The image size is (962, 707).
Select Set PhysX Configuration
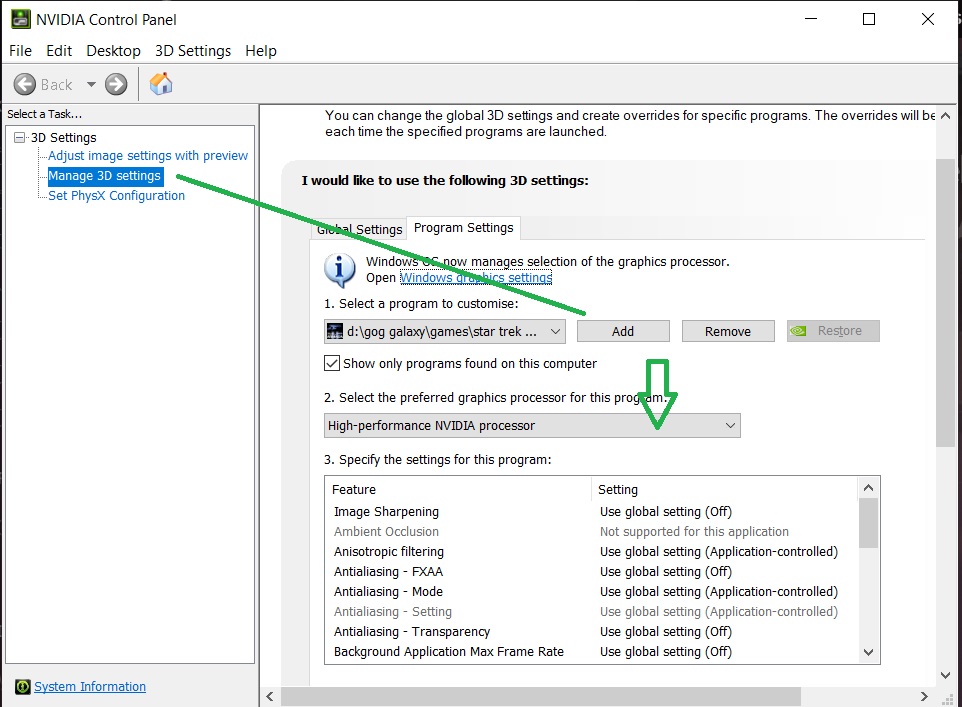pos(116,196)
